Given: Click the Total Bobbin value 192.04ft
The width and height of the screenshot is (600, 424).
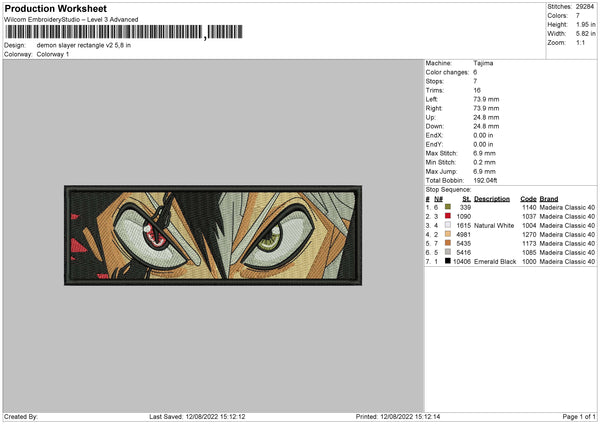Looking at the screenshot, I should point(485,181).
